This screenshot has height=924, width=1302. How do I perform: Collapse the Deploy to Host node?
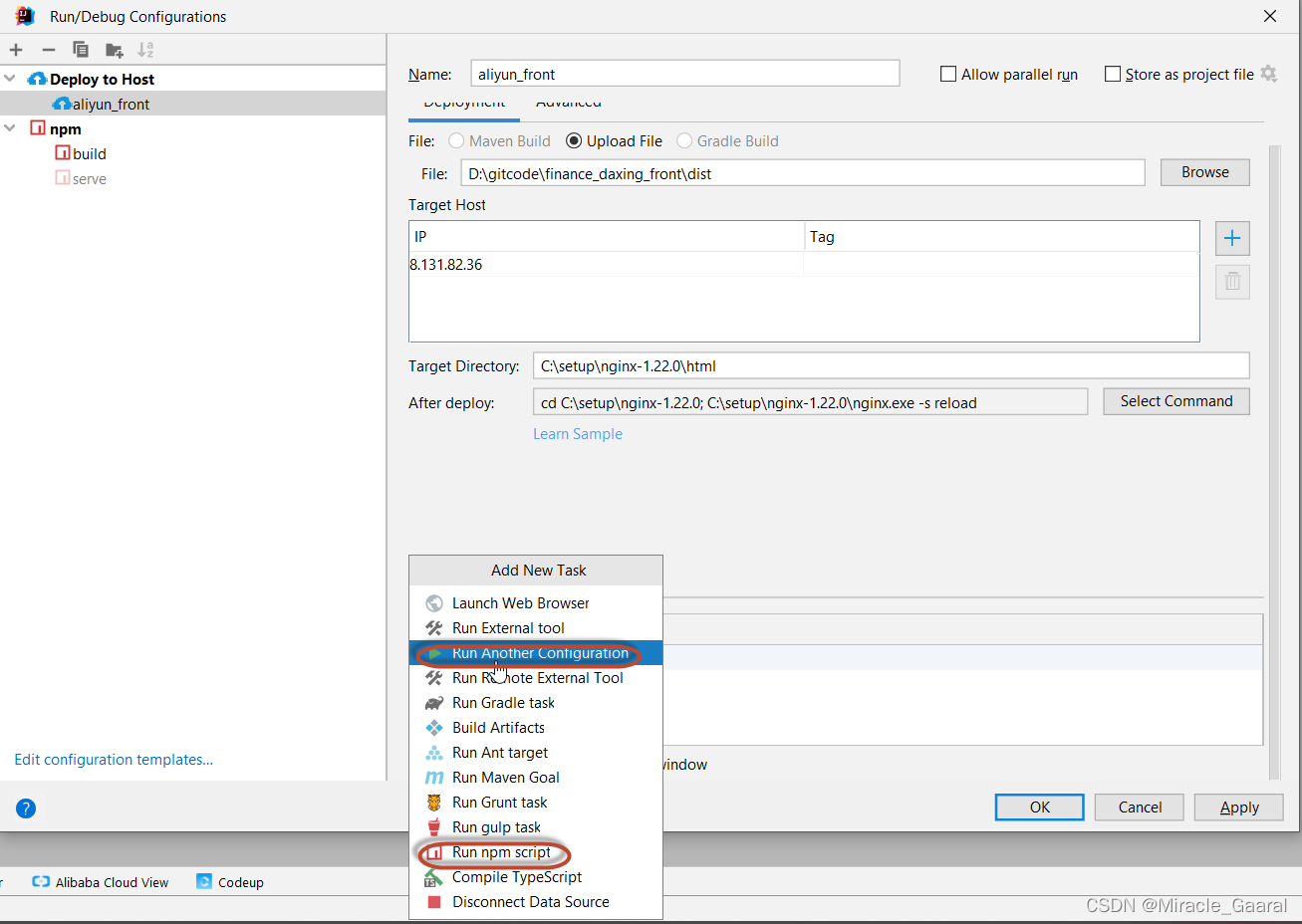click(10, 78)
